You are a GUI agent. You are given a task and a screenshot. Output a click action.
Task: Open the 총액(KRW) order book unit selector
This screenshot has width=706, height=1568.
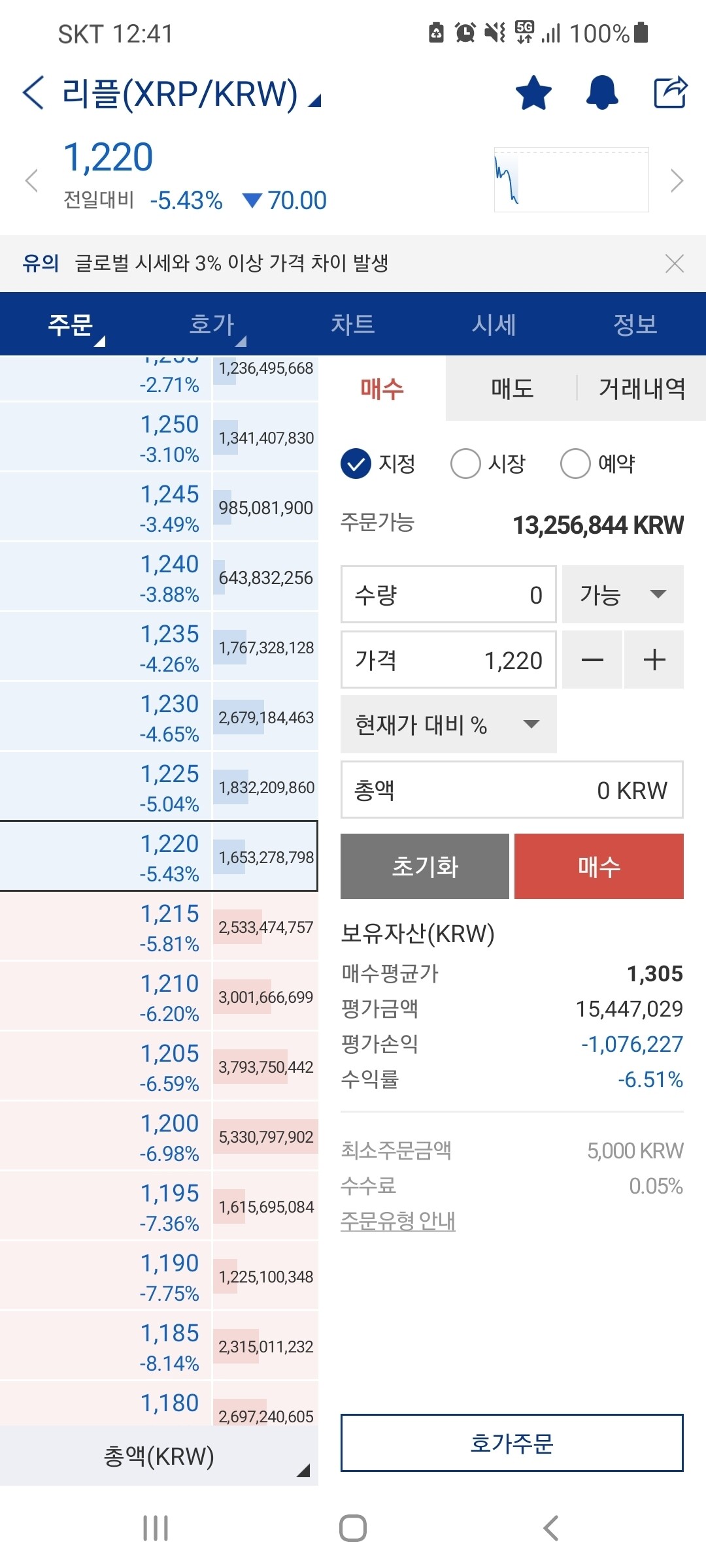(159, 1456)
